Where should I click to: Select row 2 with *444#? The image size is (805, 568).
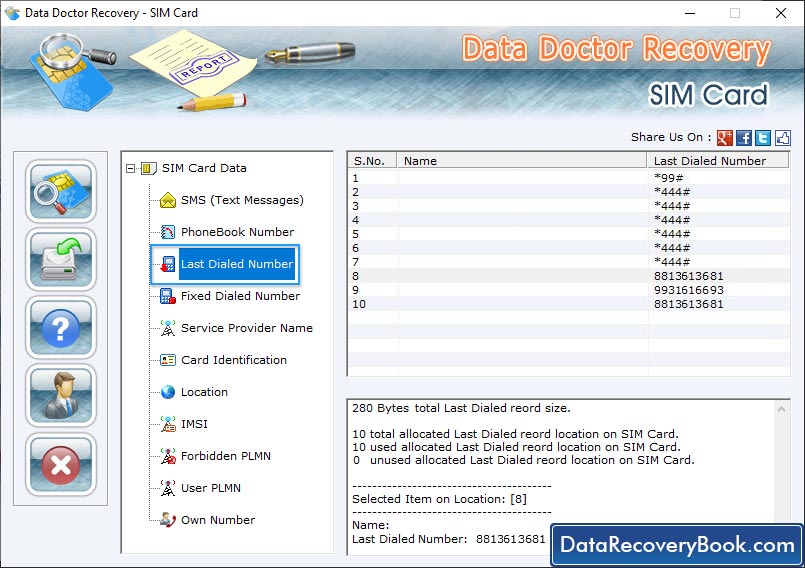569,192
